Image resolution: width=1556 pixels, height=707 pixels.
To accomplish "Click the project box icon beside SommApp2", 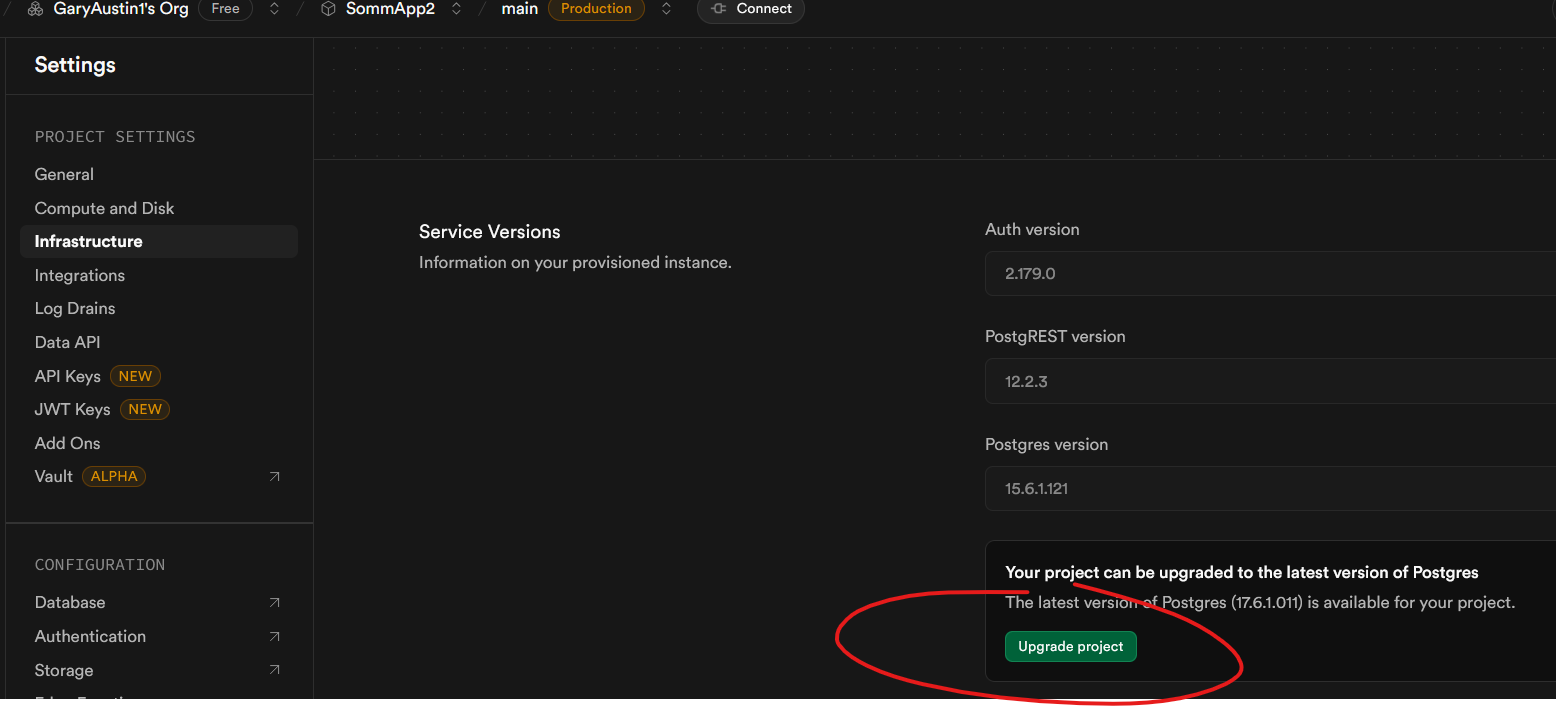I will click(x=328, y=9).
